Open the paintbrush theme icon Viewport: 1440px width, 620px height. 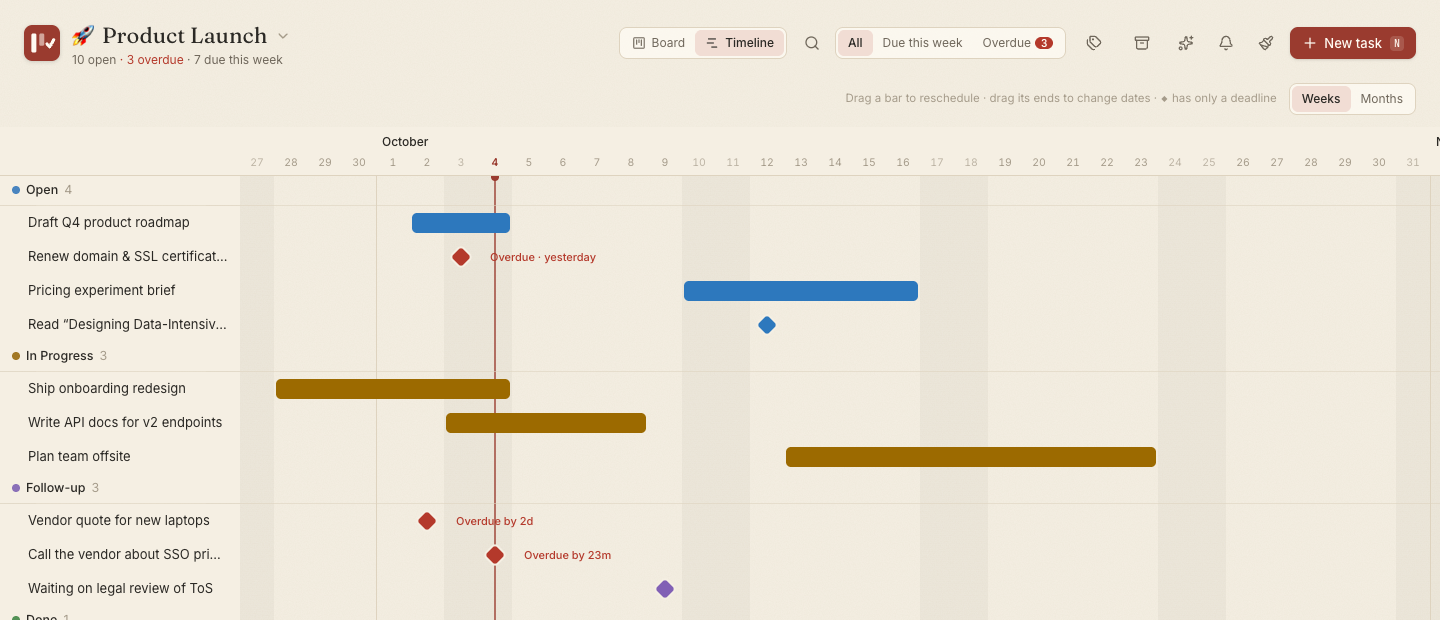coord(1266,43)
